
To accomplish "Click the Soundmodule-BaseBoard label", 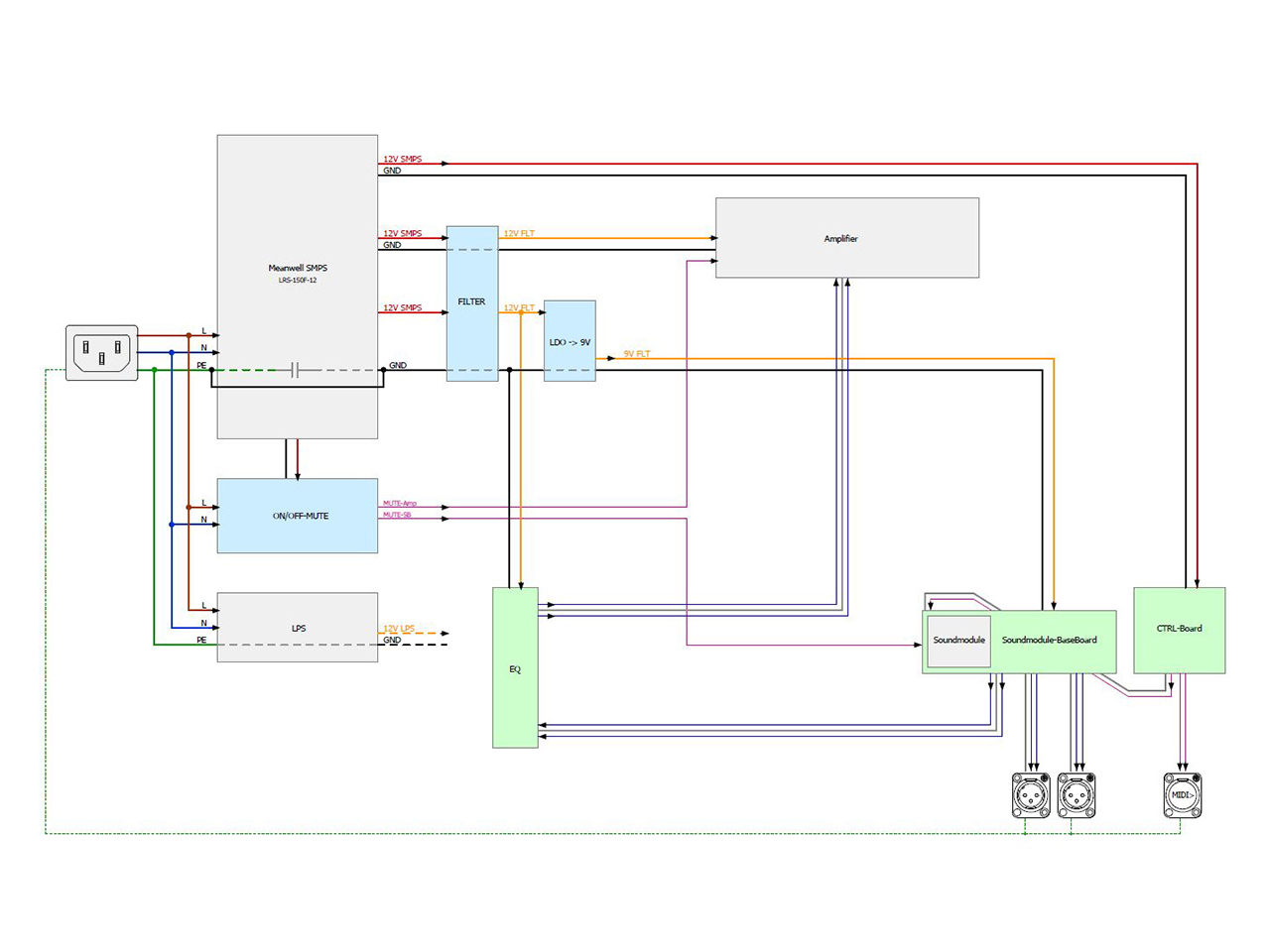I will pos(1049,641).
